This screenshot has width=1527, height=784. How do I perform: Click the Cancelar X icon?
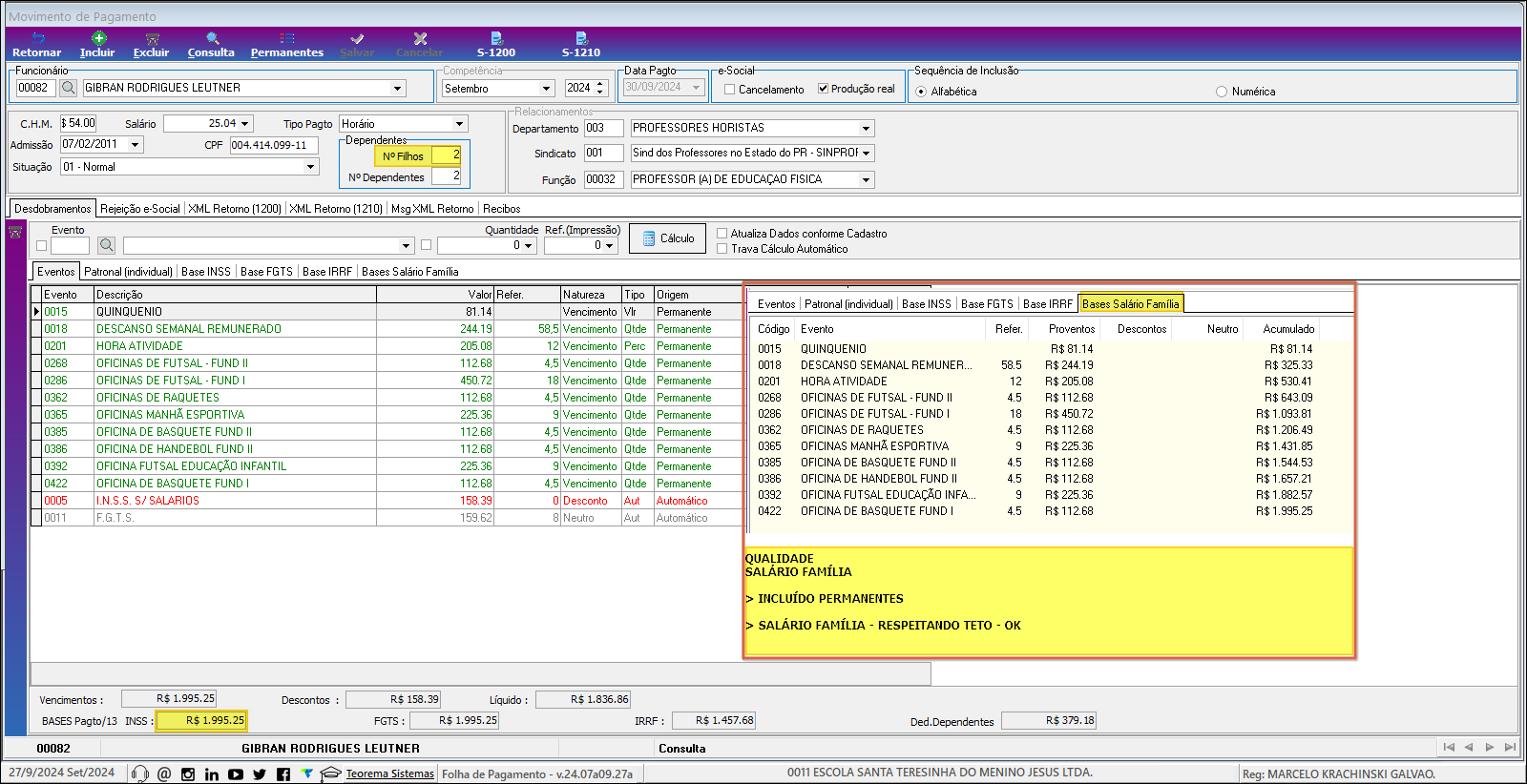(420, 38)
